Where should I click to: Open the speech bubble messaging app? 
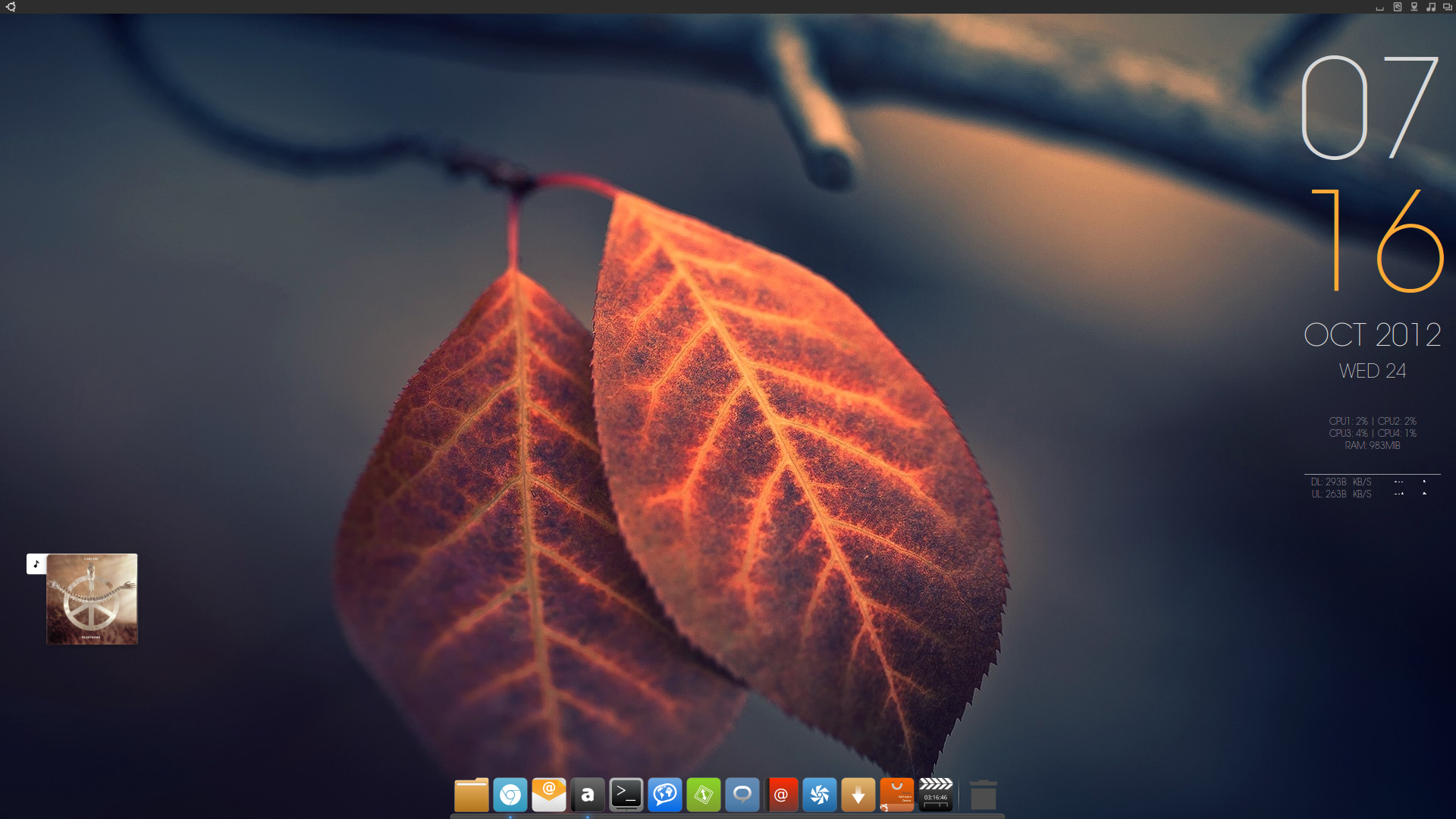(742, 795)
